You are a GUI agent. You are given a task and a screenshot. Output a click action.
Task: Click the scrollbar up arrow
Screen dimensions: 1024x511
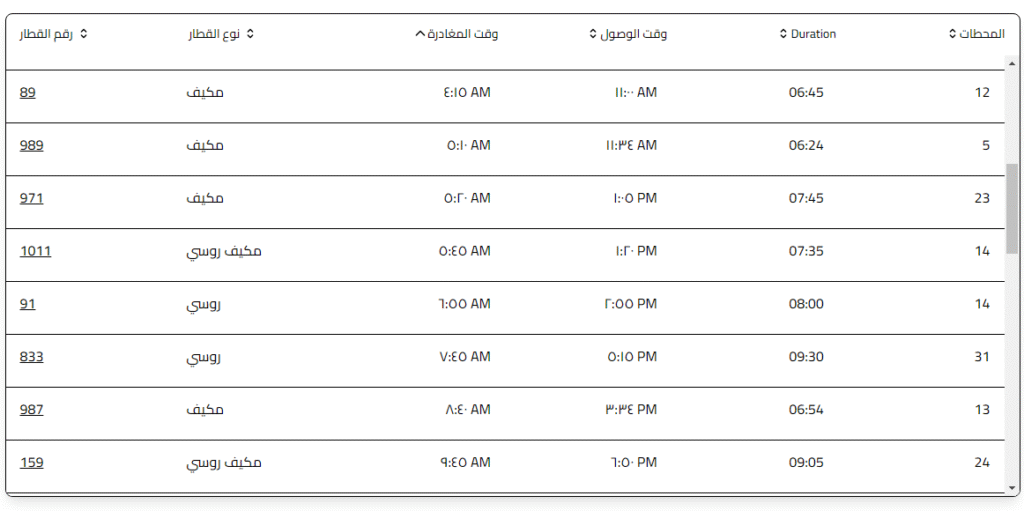[1012, 62]
